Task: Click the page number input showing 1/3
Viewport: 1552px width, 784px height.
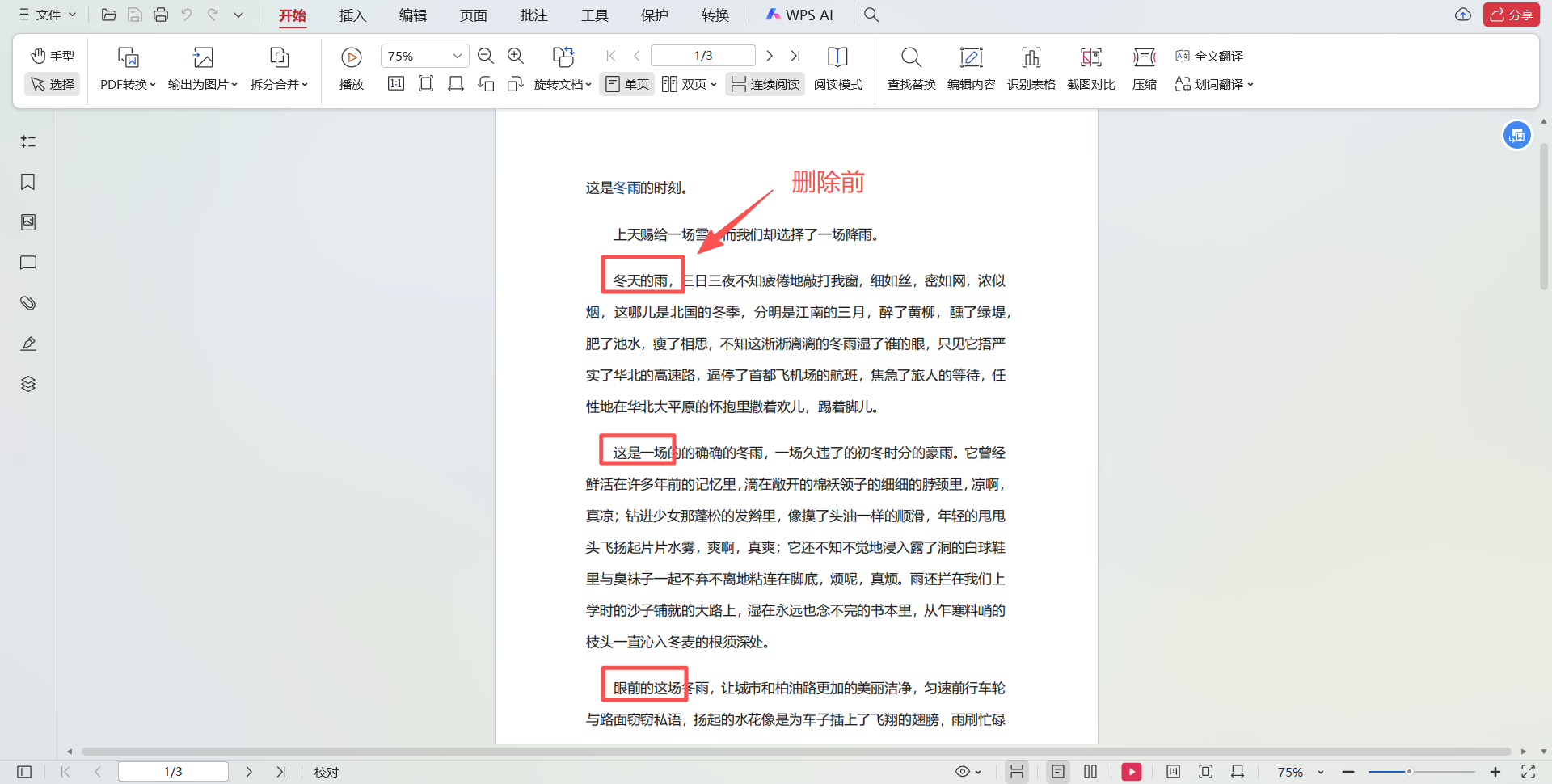Action: [x=702, y=55]
